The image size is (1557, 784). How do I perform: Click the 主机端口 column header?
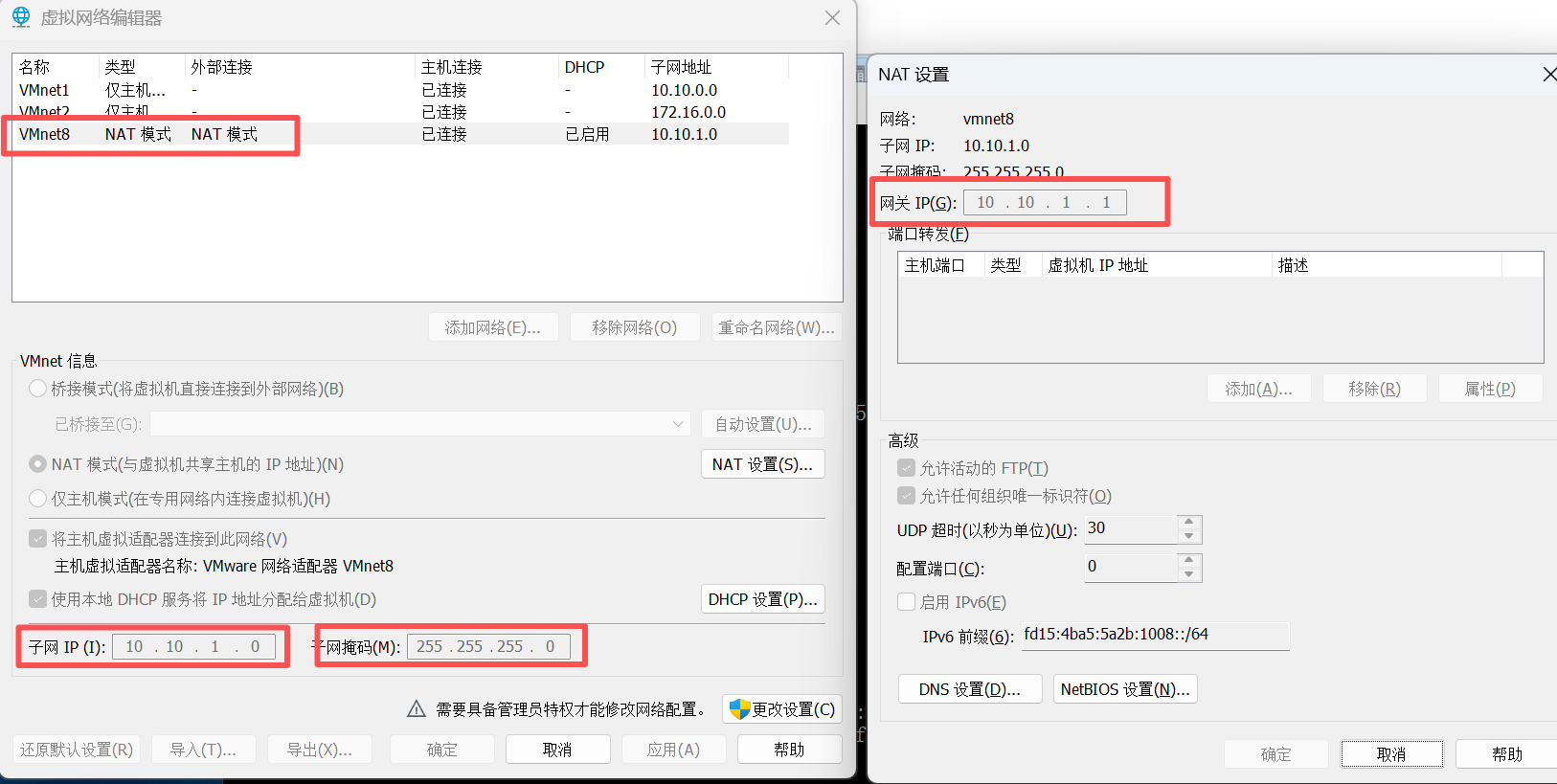coord(941,265)
